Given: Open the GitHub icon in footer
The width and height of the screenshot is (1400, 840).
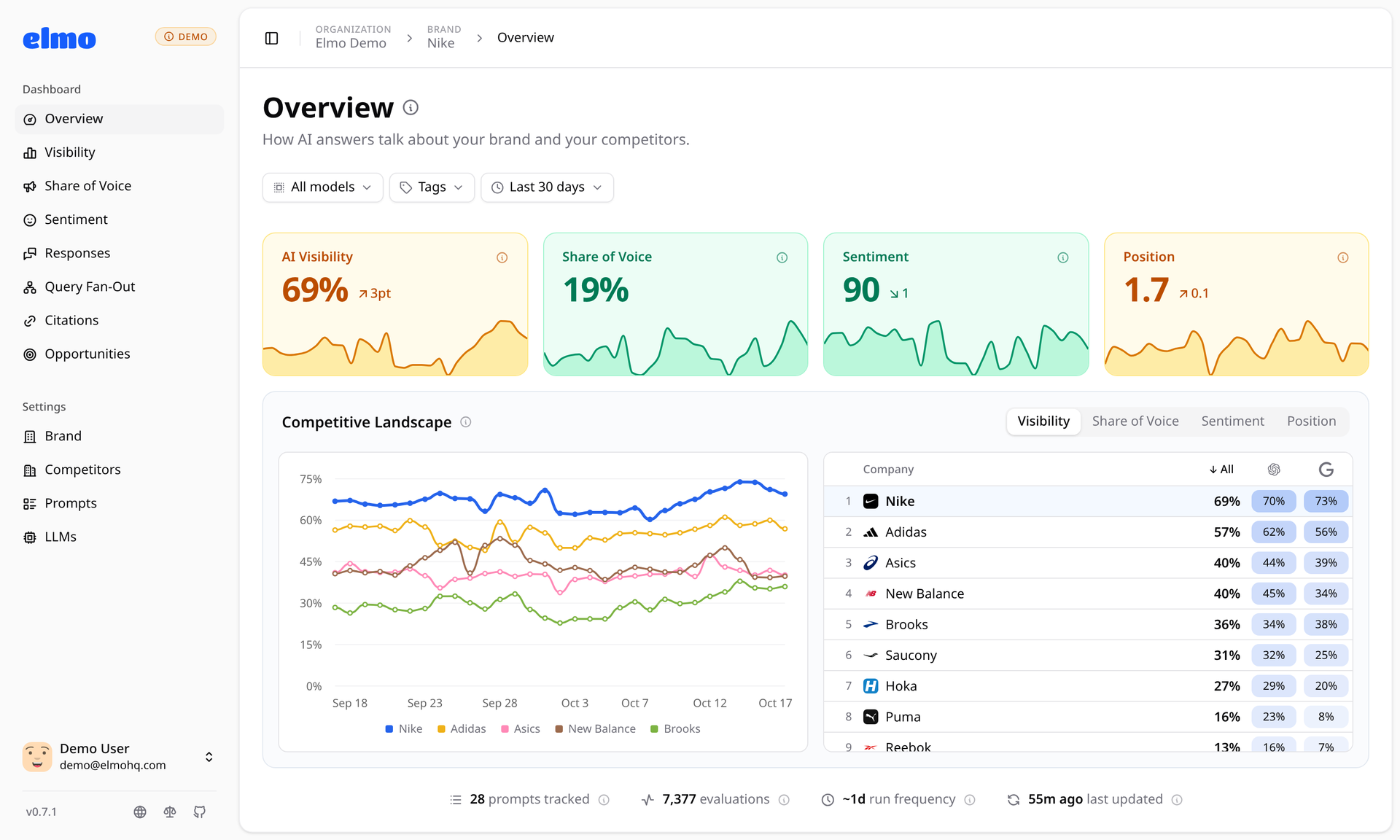Looking at the screenshot, I should click(x=199, y=812).
